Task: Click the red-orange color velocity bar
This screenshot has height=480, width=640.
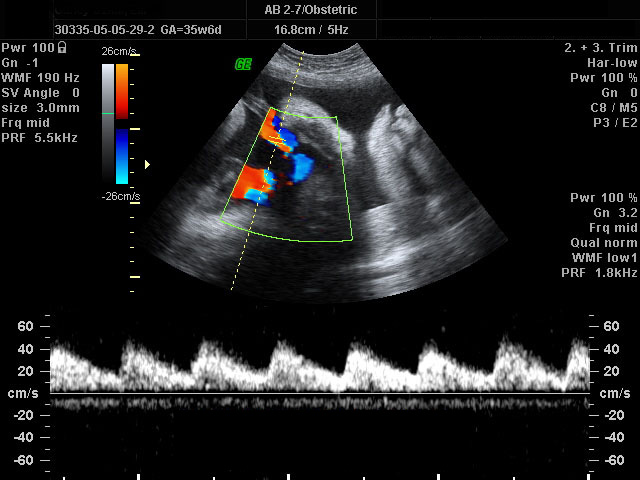Action: 122,91
